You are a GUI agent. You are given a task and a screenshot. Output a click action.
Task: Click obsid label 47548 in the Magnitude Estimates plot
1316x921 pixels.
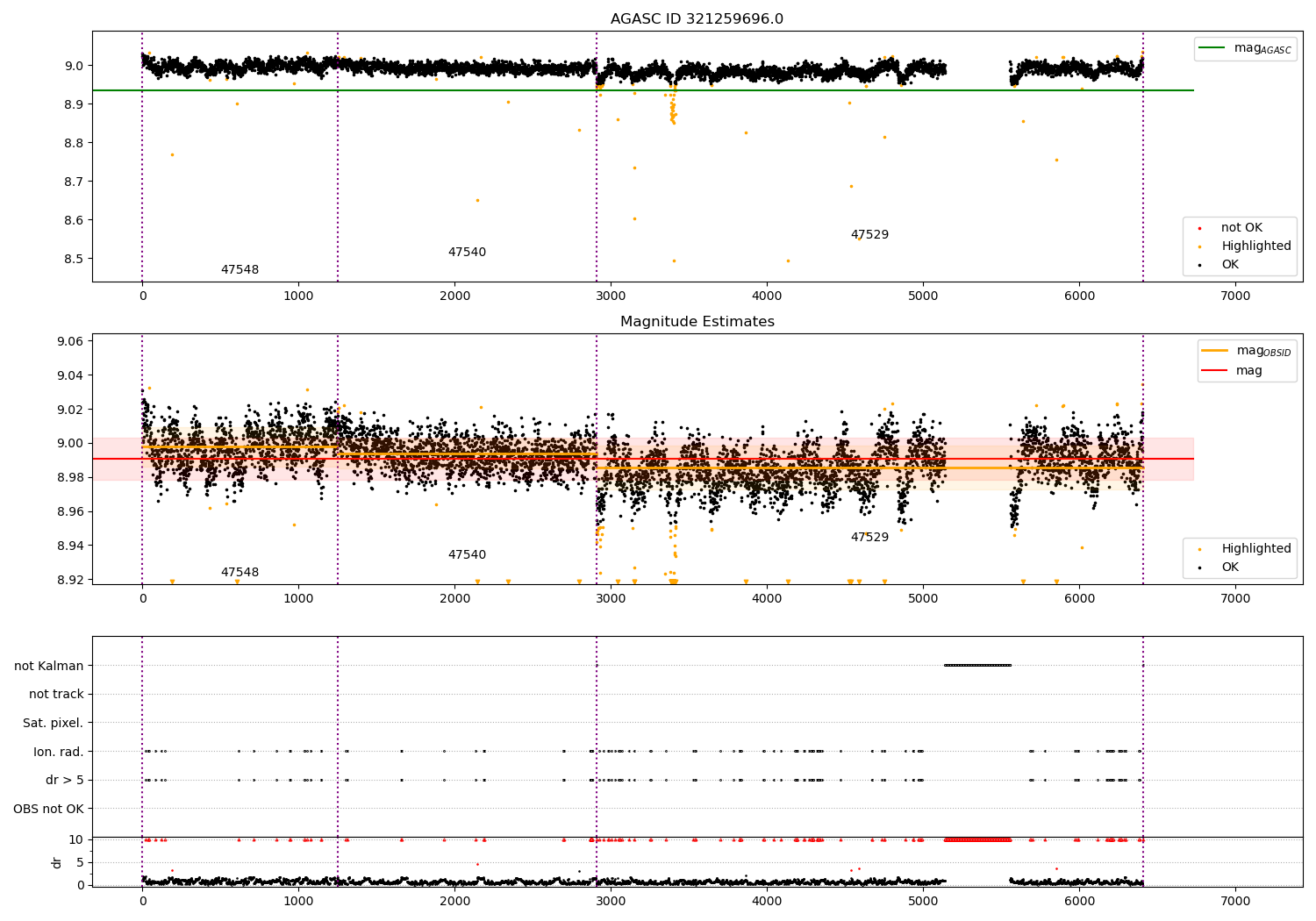click(x=240, y=573)
